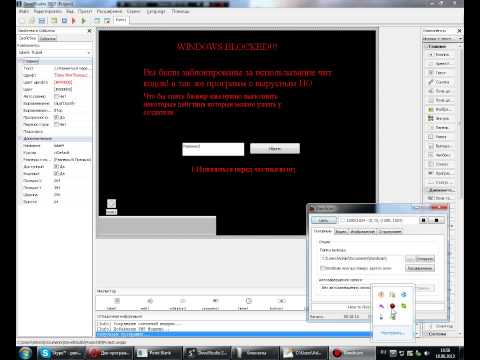Screen dimensions: 480x360
Task: Switch to Bandicam taskbar button
Action: tap(352, 353)
